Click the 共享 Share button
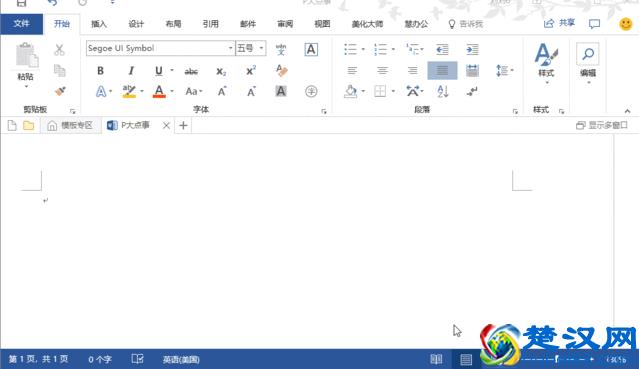 coord(560,23)
